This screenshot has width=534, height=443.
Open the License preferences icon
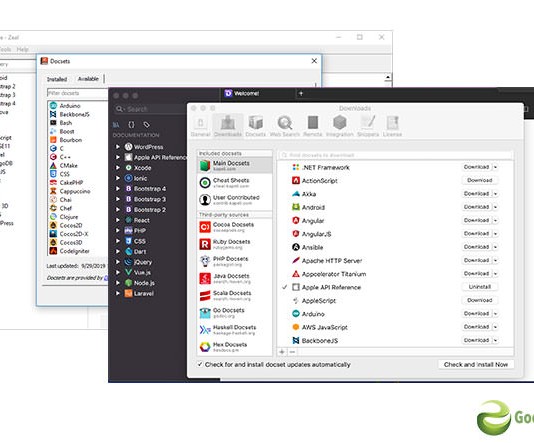392,126
